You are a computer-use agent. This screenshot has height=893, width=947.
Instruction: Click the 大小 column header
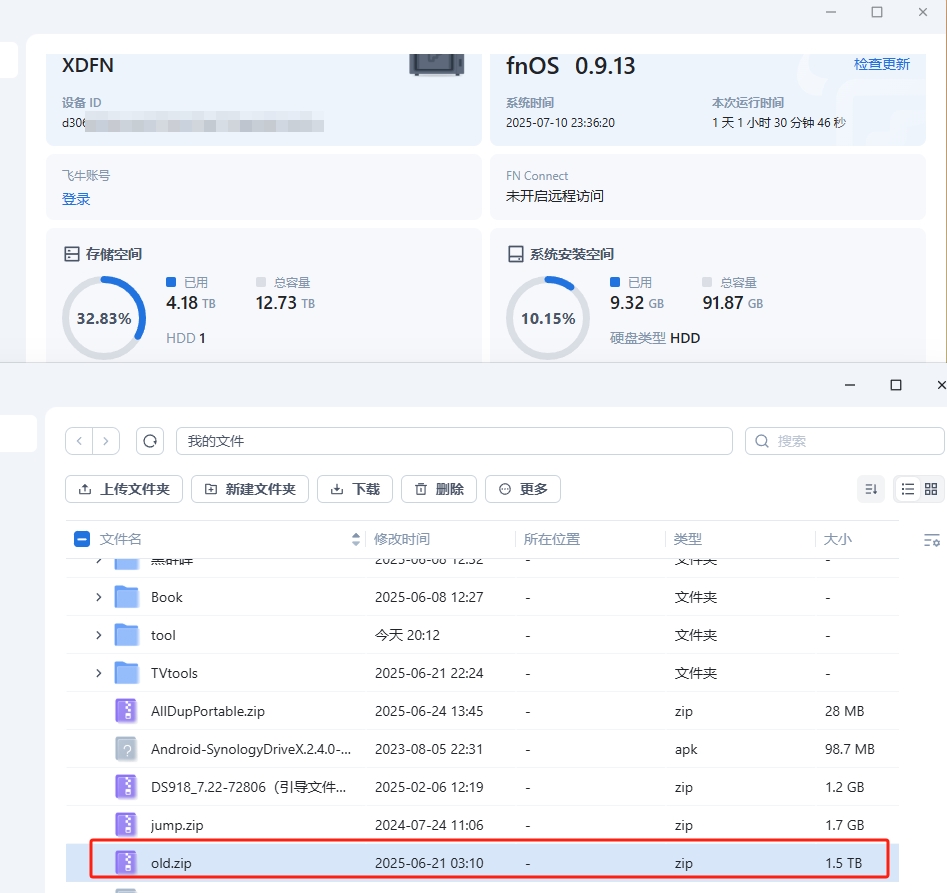click(x=838, y=539)
